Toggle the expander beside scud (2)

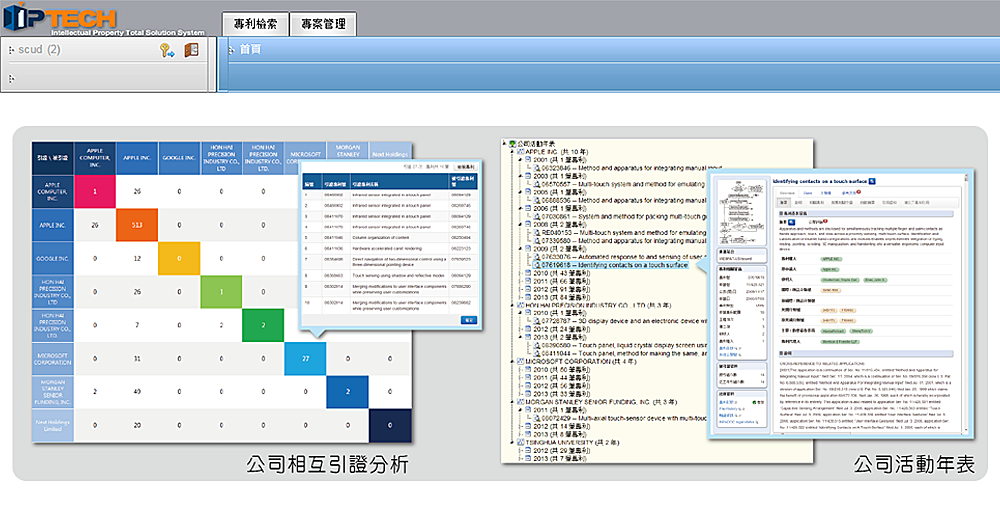coord(11,50)
